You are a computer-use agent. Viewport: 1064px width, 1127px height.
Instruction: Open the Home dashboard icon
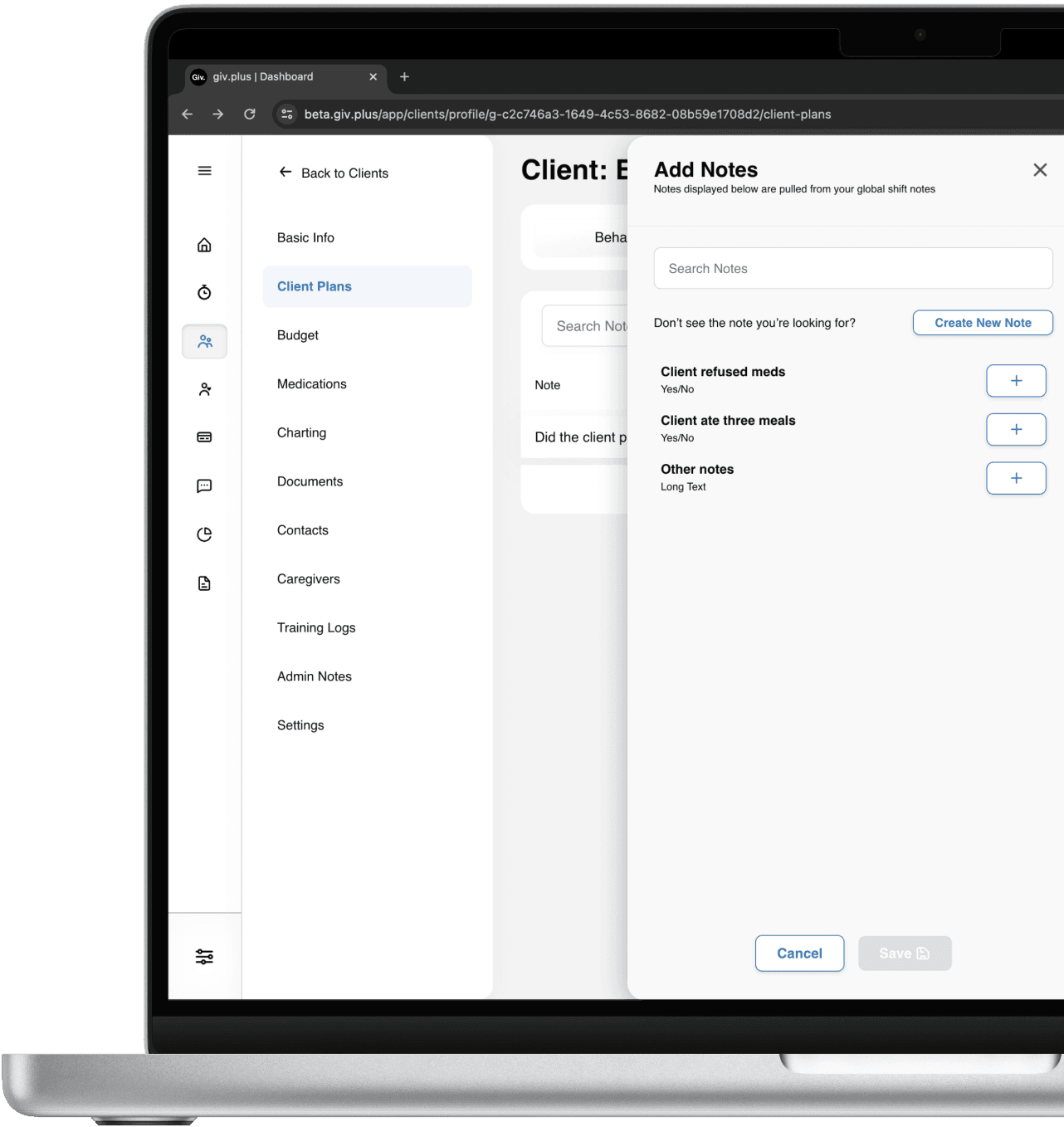[x=204, y=245]
